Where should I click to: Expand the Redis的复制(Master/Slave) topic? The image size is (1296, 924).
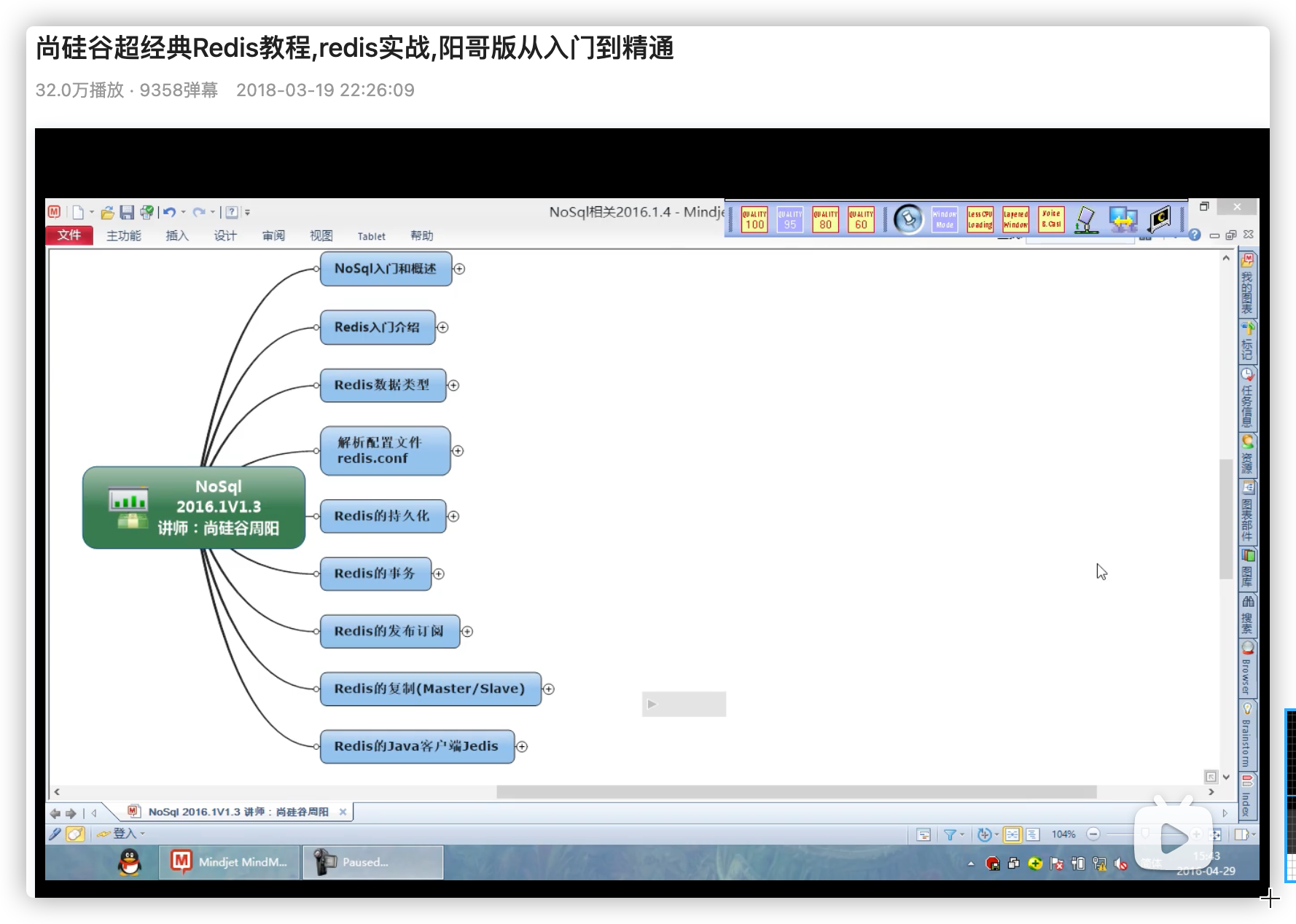click(549, 689)
